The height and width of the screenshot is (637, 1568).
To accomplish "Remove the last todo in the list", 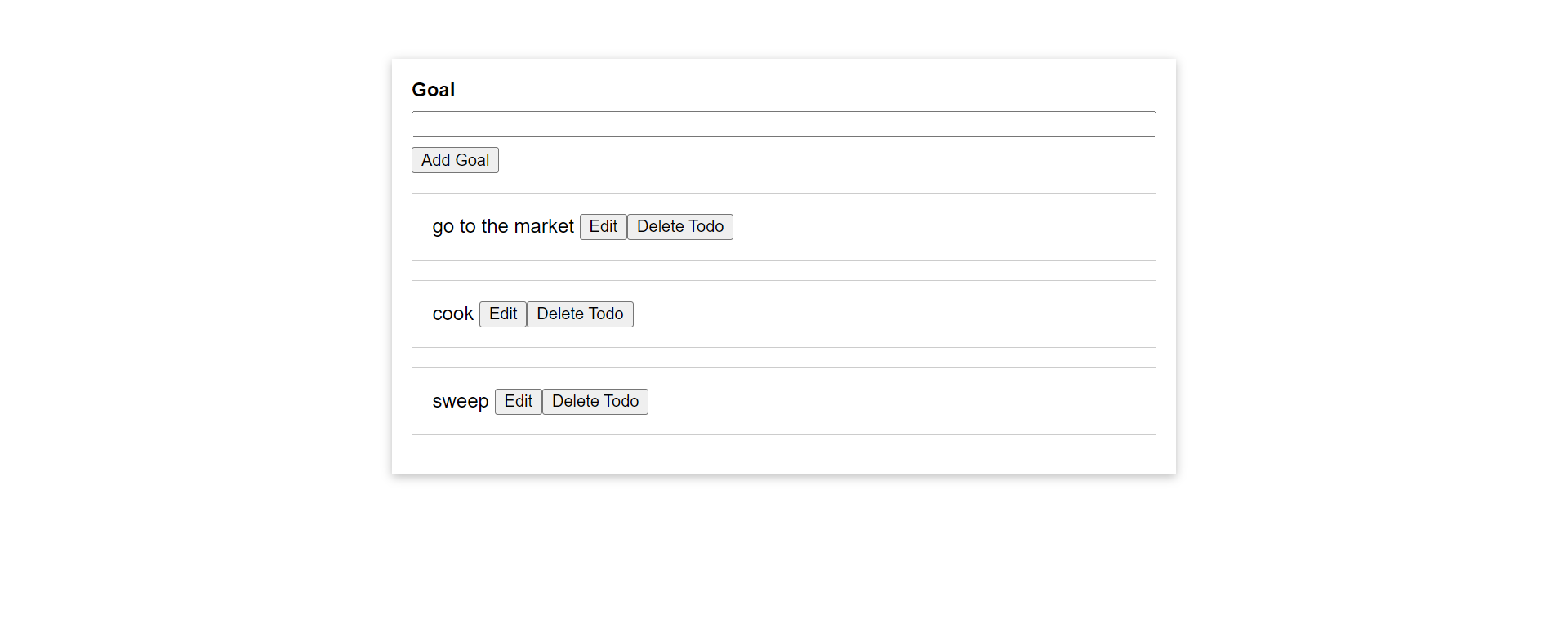I will [x=595, y=402].
